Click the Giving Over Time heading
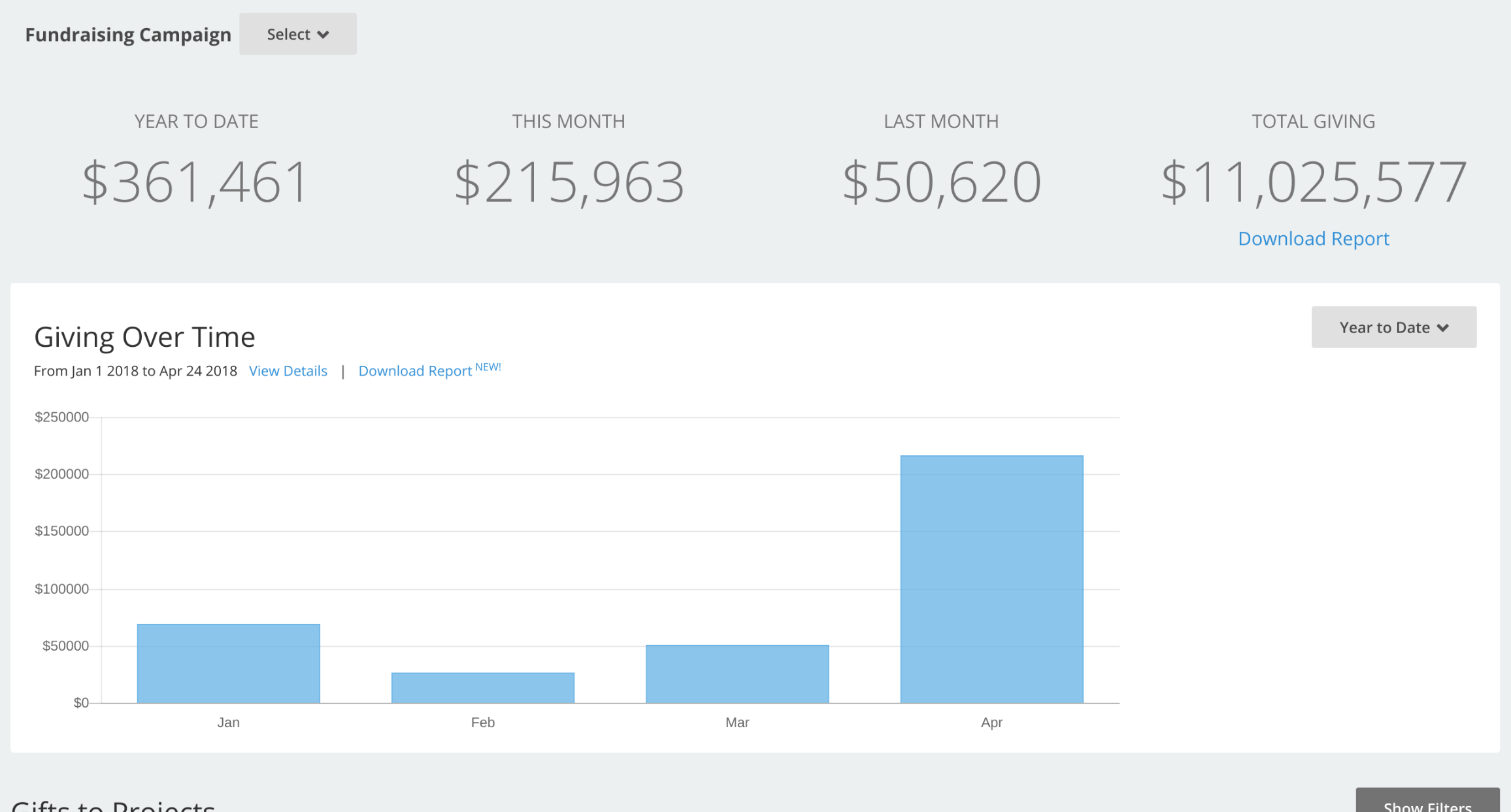The height and width of the screenshot is (812, 1511). pyautogui.click(x=144, y=337)
